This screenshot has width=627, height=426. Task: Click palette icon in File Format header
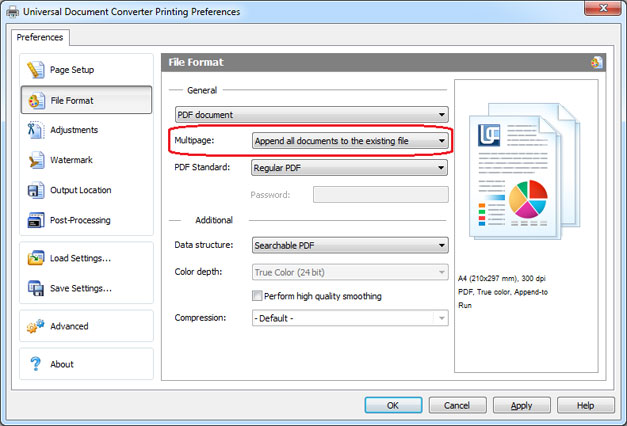point(596,62)
